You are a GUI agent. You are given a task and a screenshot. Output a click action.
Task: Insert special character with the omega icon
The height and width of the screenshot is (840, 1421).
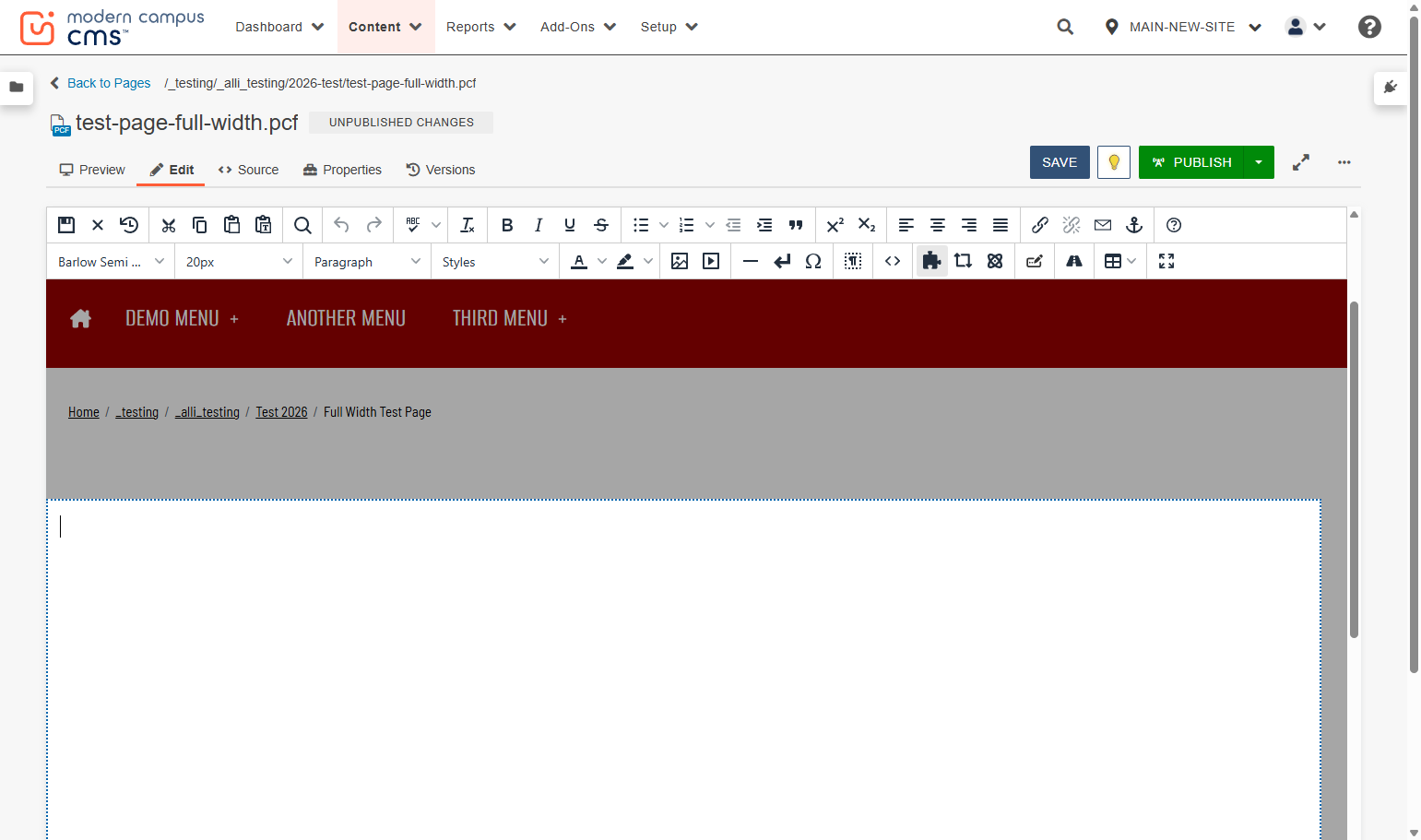pos(813,261)
